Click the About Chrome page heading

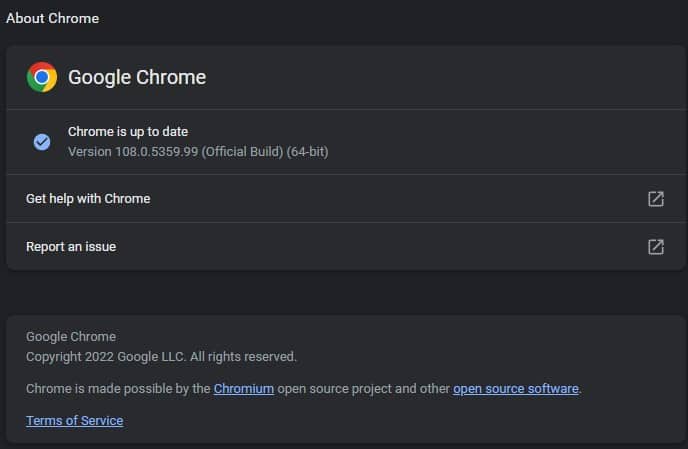52,18
